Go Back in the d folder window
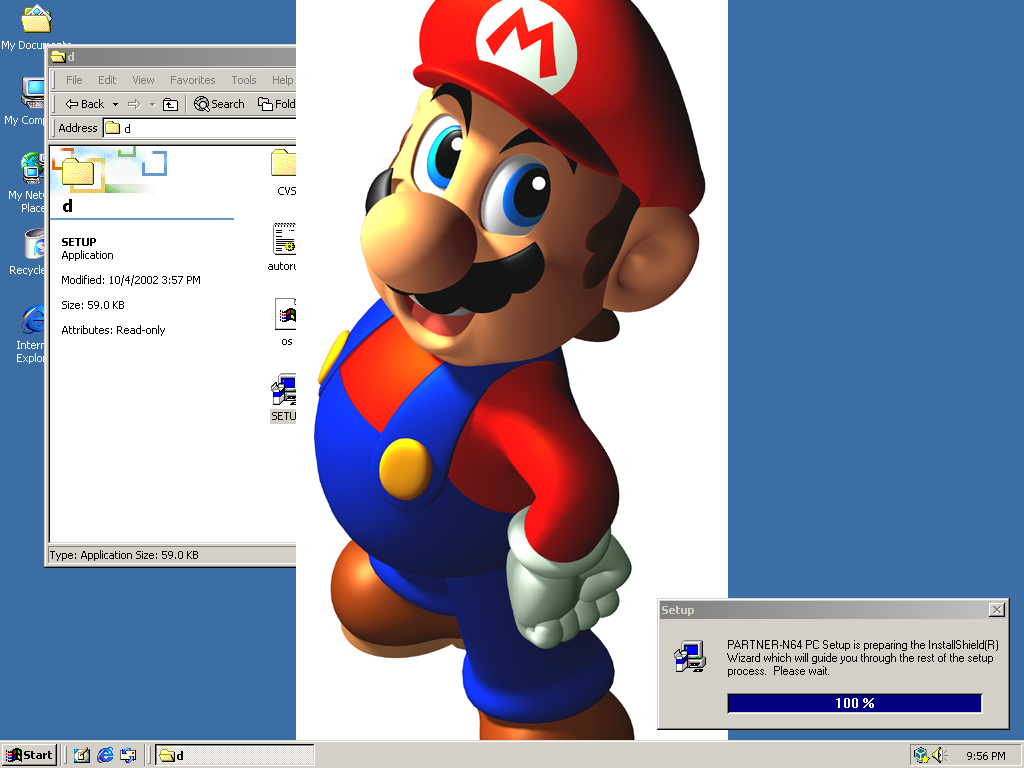 (x=84, y=104)
